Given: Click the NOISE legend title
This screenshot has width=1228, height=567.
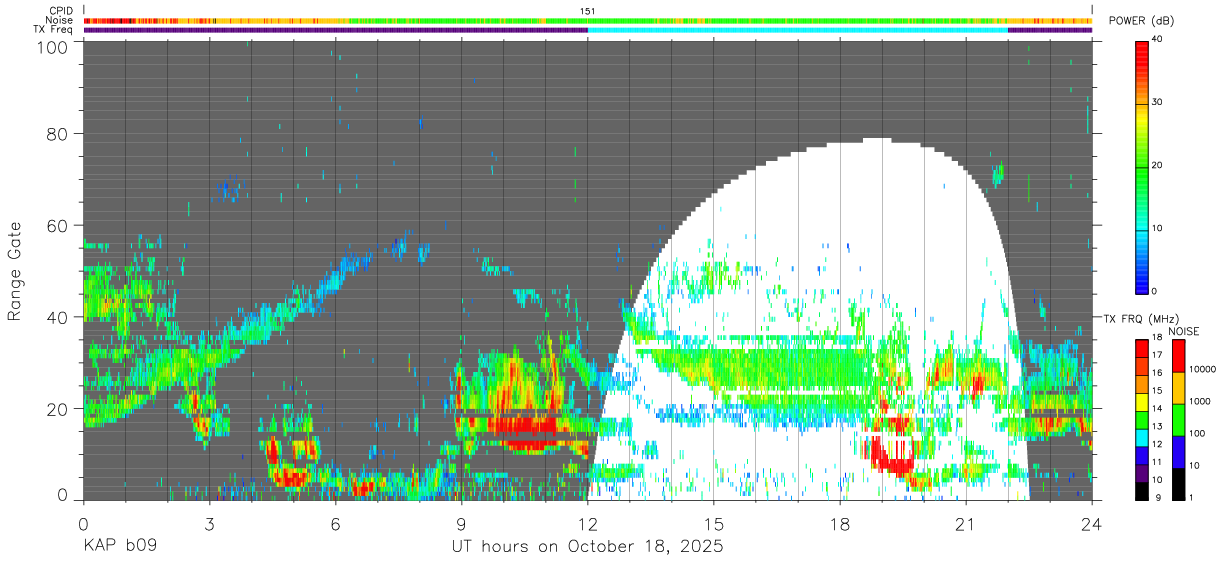Looking at the screenshot, I should pyautogui.click(x=1183, y=330).
